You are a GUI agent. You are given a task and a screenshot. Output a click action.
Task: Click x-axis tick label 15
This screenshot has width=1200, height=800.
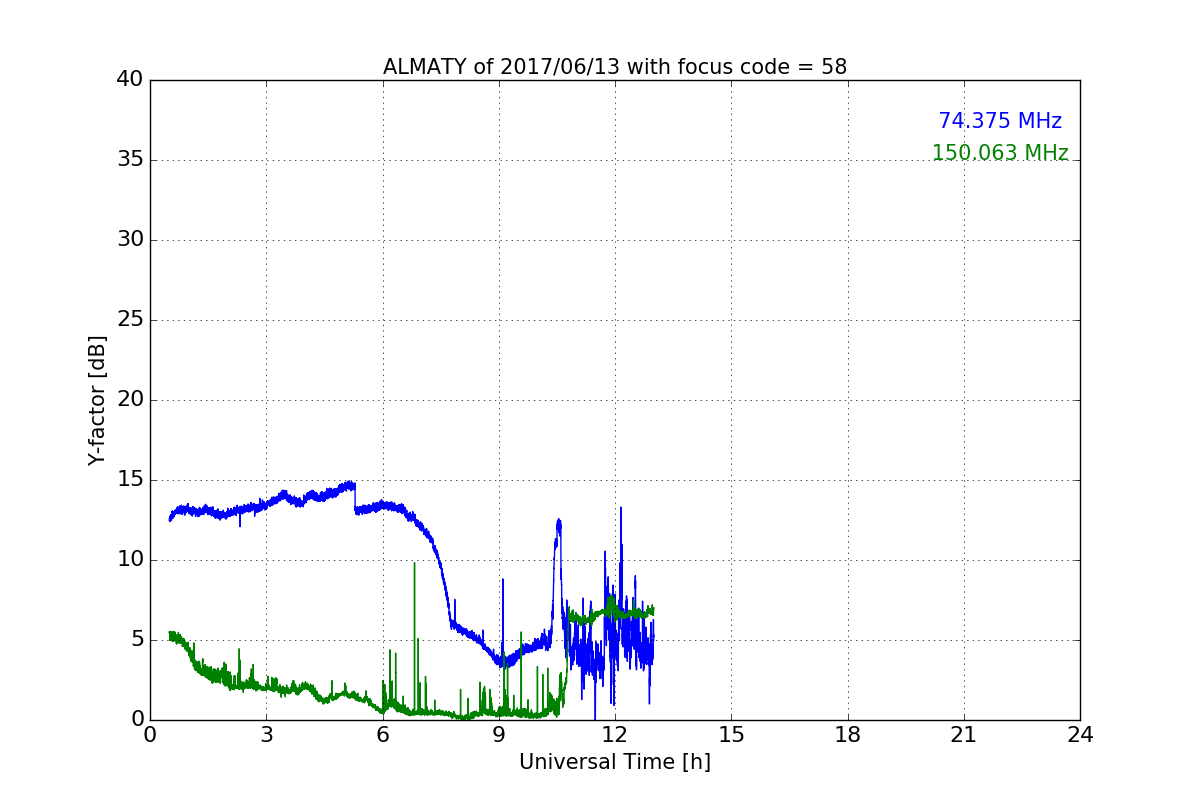click(731, 735)
